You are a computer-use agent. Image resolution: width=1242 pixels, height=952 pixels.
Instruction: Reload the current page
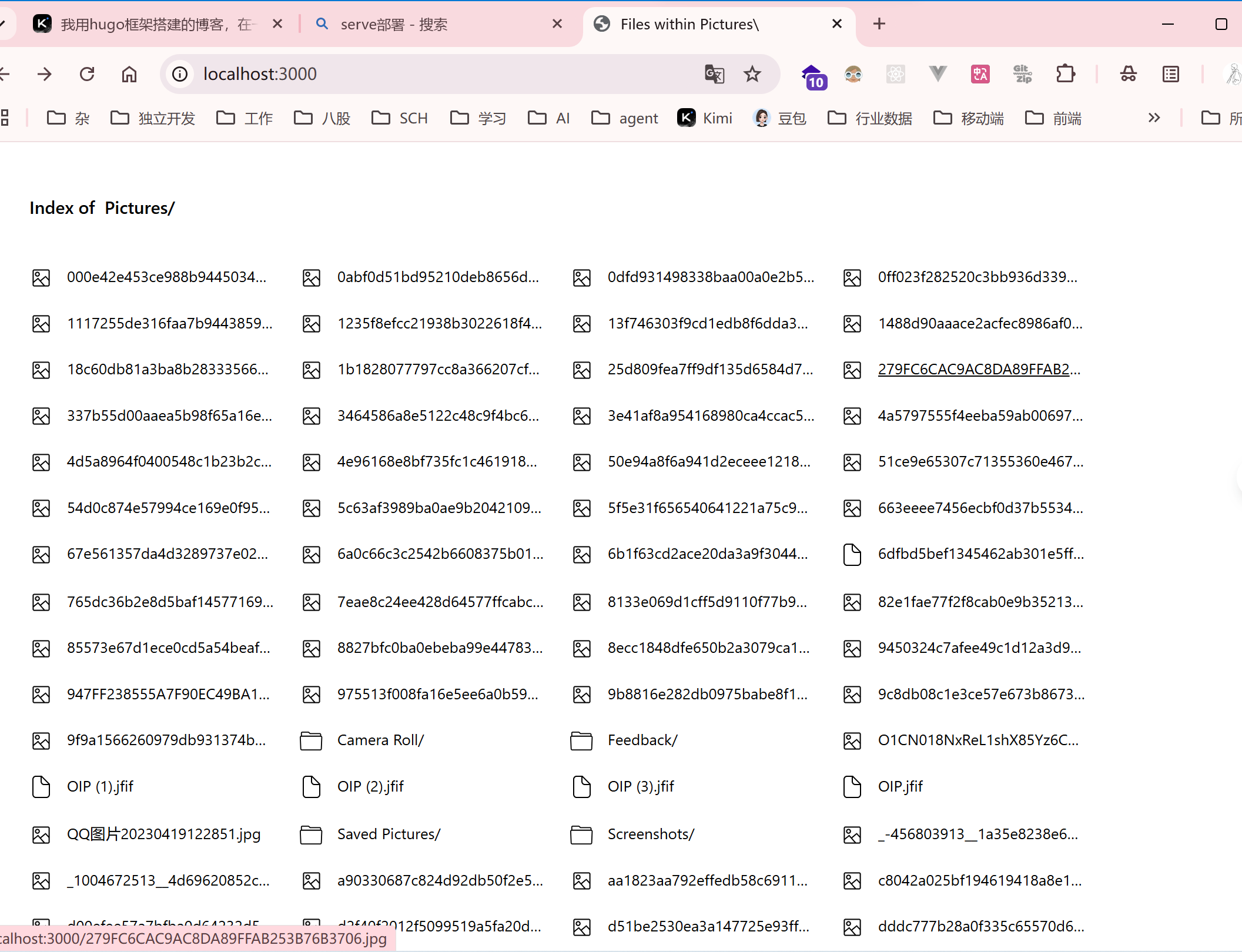point(87,74)
